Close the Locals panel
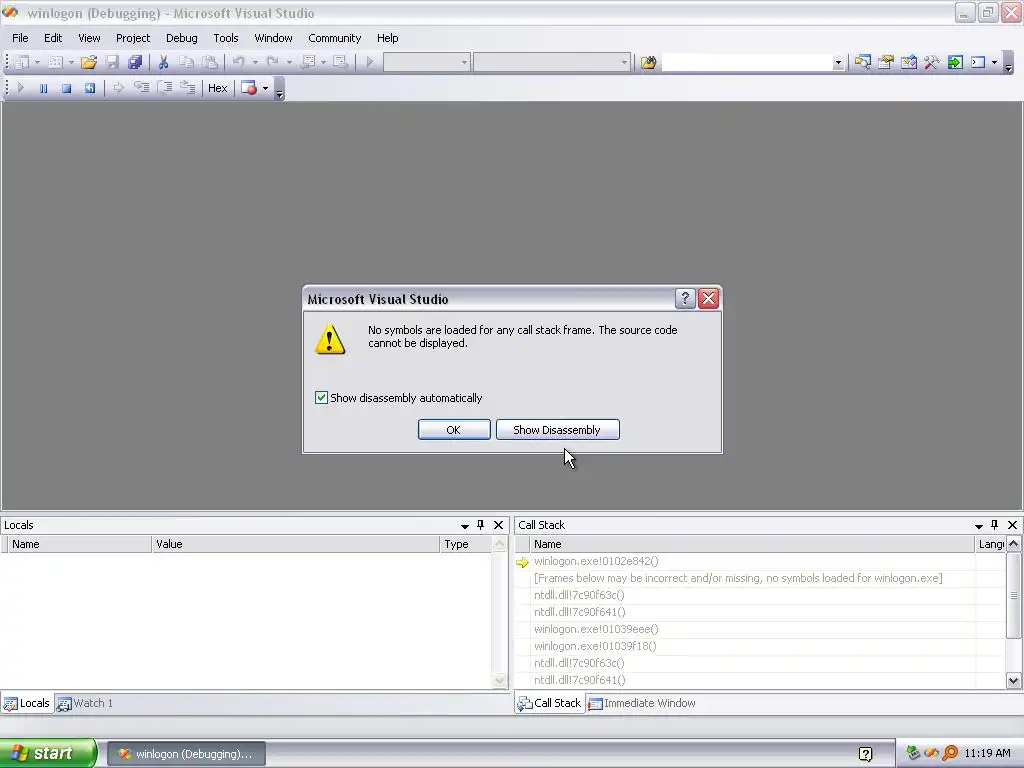Screen dimensions: 1024x768 [x=498, y=525]
